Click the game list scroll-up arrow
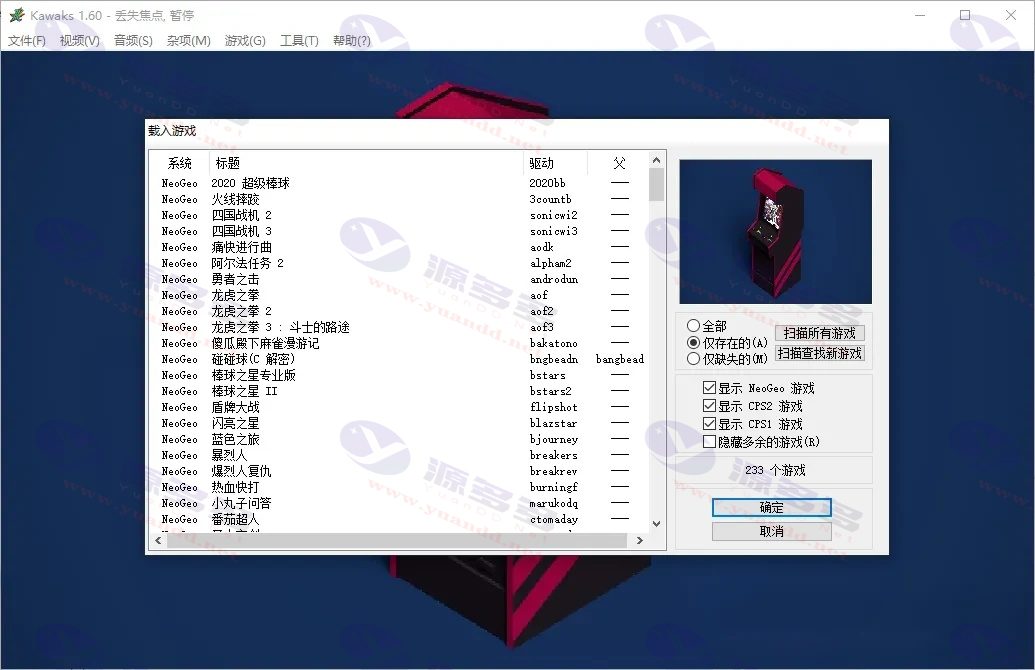The height and width of the screenshot is (670, 1035). (x=656, y=160)
